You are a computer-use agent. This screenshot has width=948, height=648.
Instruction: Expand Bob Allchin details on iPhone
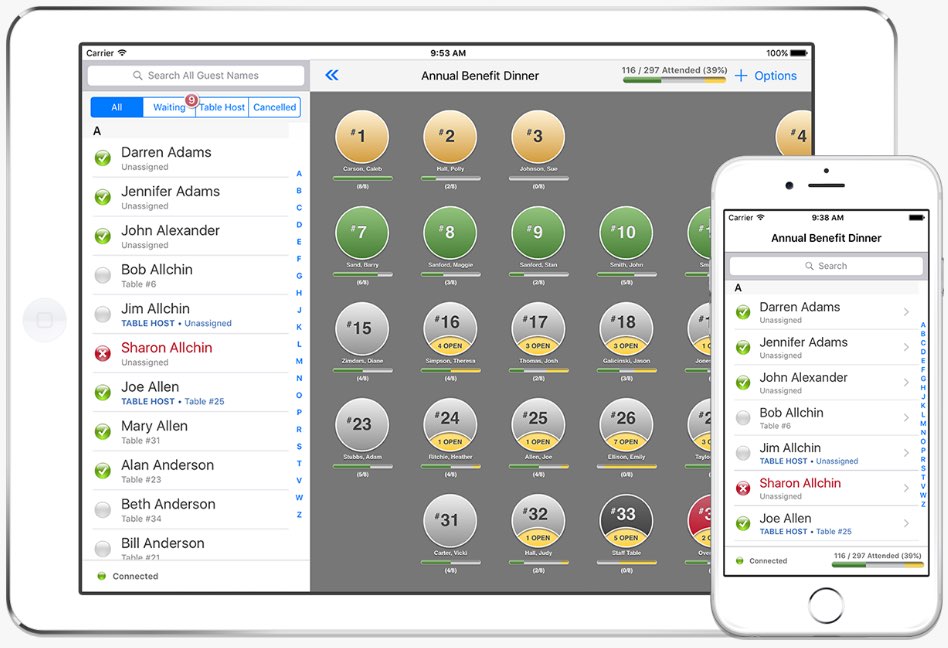point(906,418)
